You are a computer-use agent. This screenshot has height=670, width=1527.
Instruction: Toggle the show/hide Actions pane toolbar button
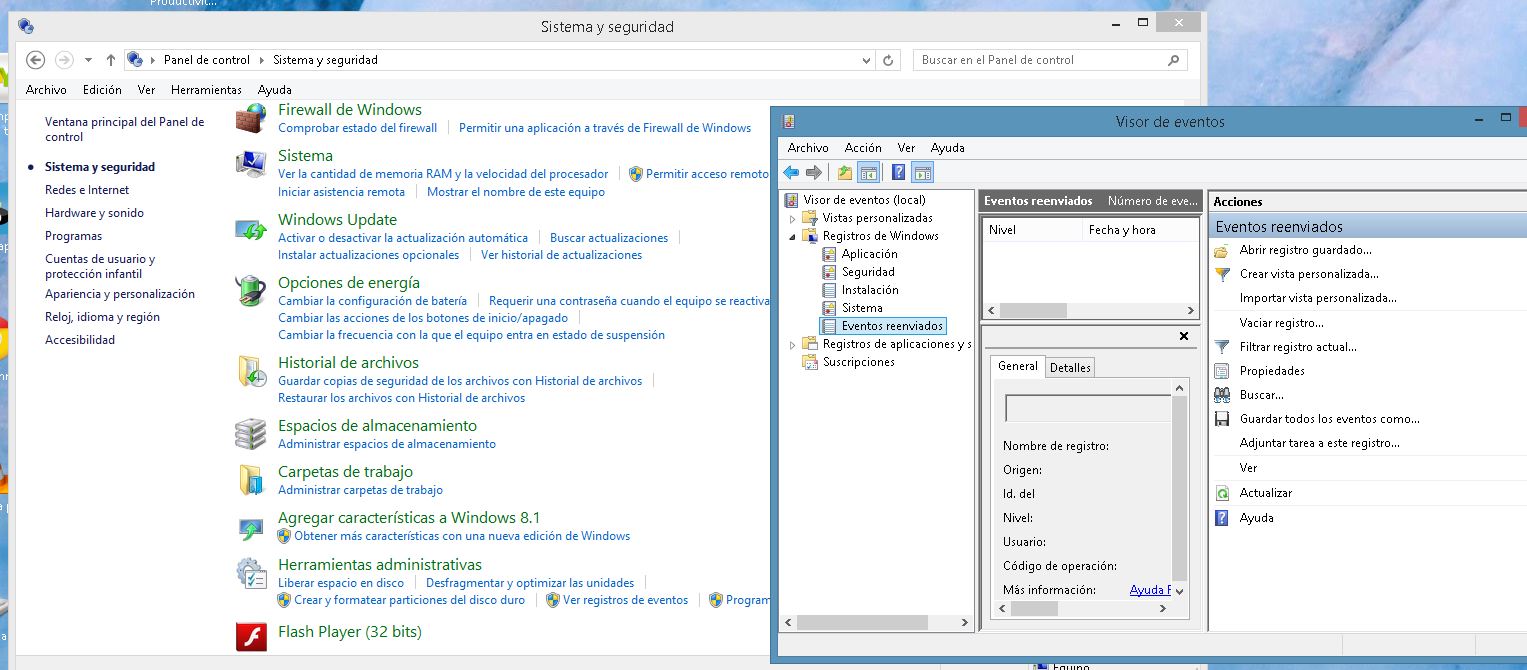pos(922,173)
